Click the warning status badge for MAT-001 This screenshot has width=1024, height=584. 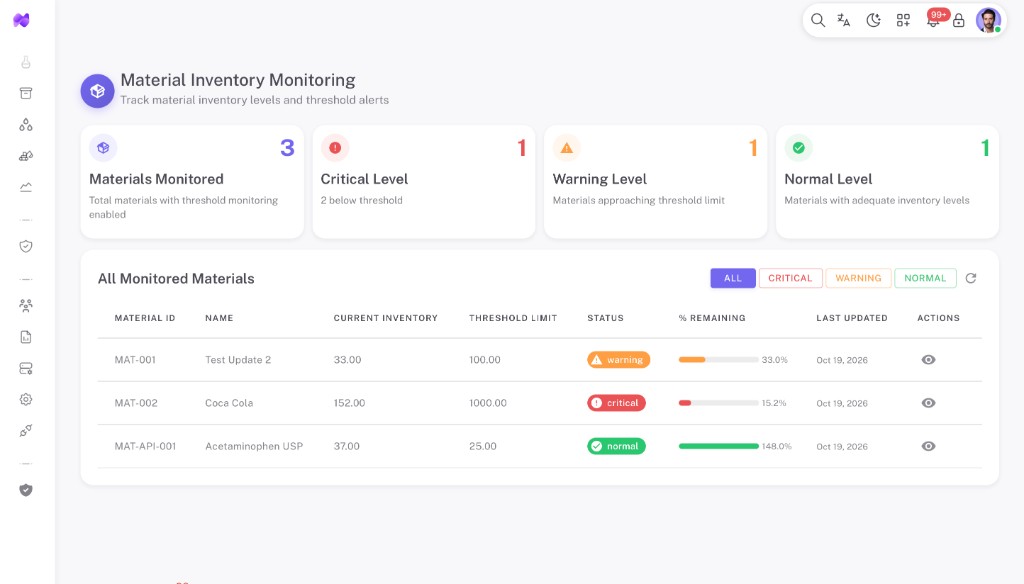click(x=618, y=360)
